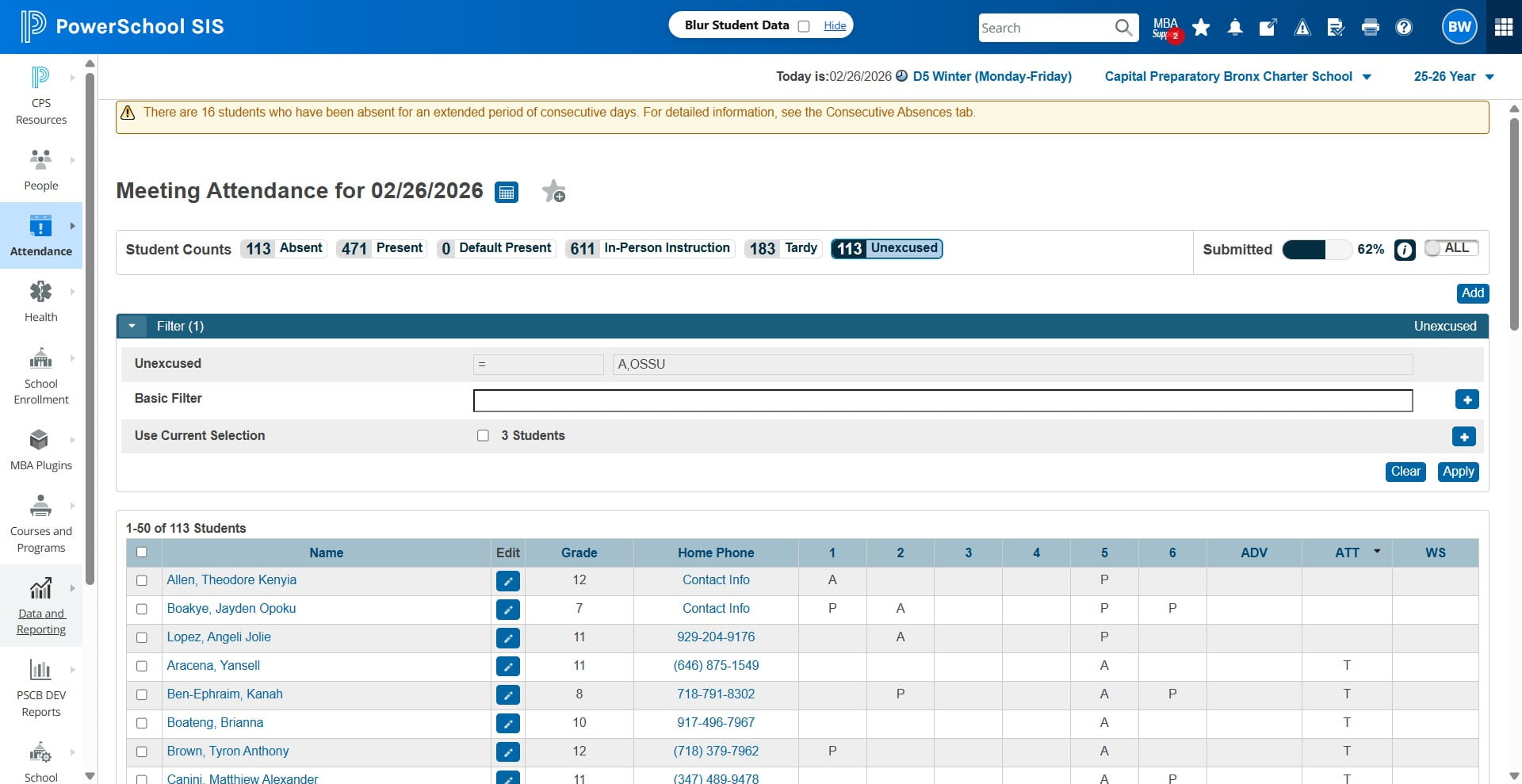Open the alerts warning triangle icon
Image resolution: width=1522 pixels, height=784 pixels.
pos(1302,28)
